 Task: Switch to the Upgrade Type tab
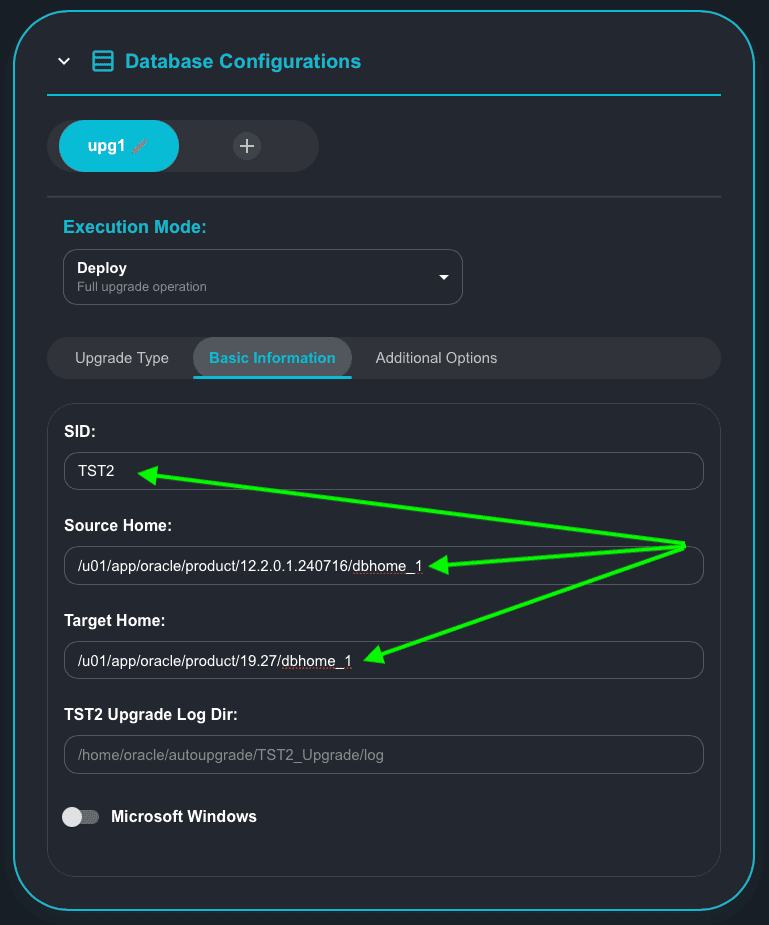pos(122,358)
